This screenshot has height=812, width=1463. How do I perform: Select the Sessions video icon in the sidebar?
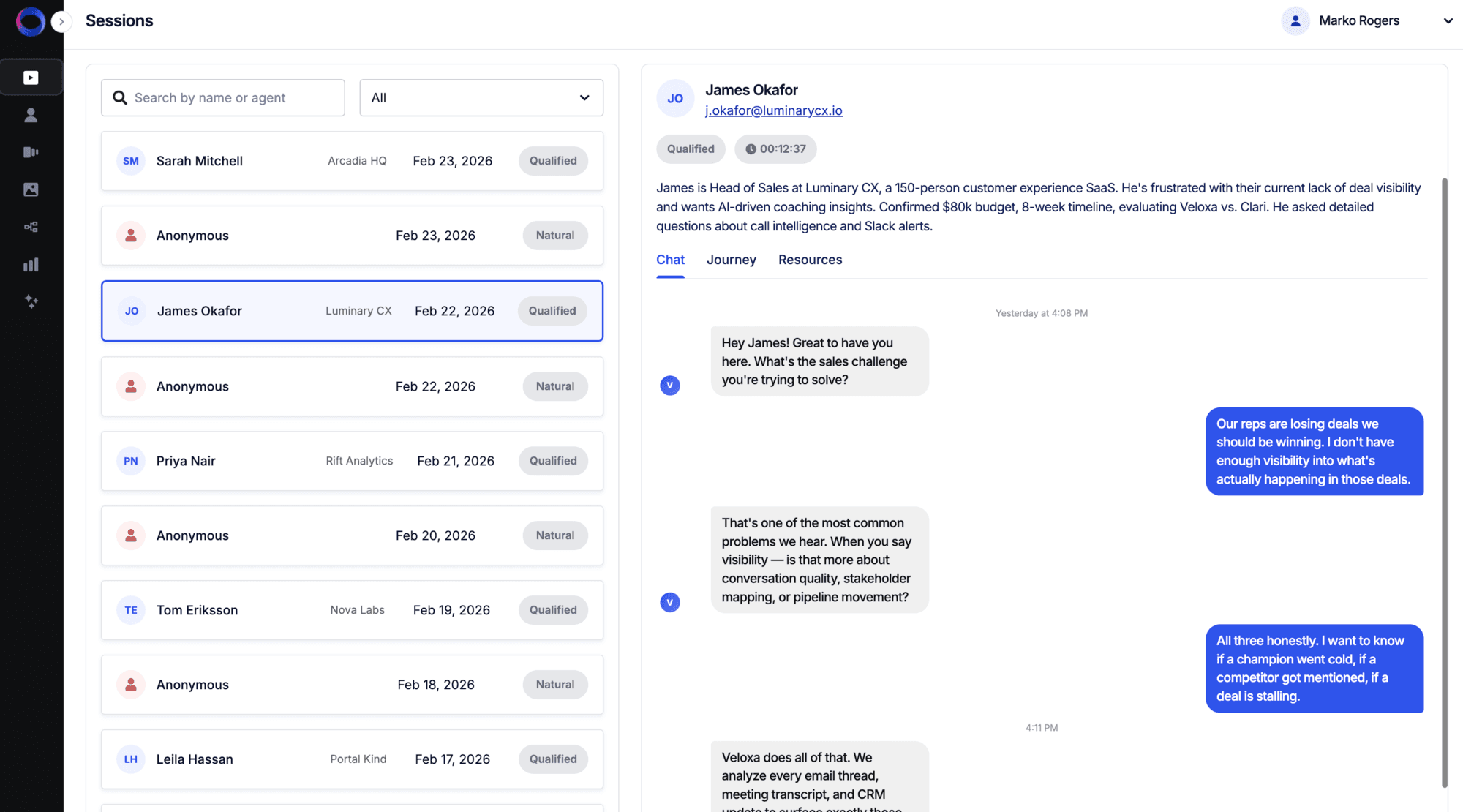[31, 77]
